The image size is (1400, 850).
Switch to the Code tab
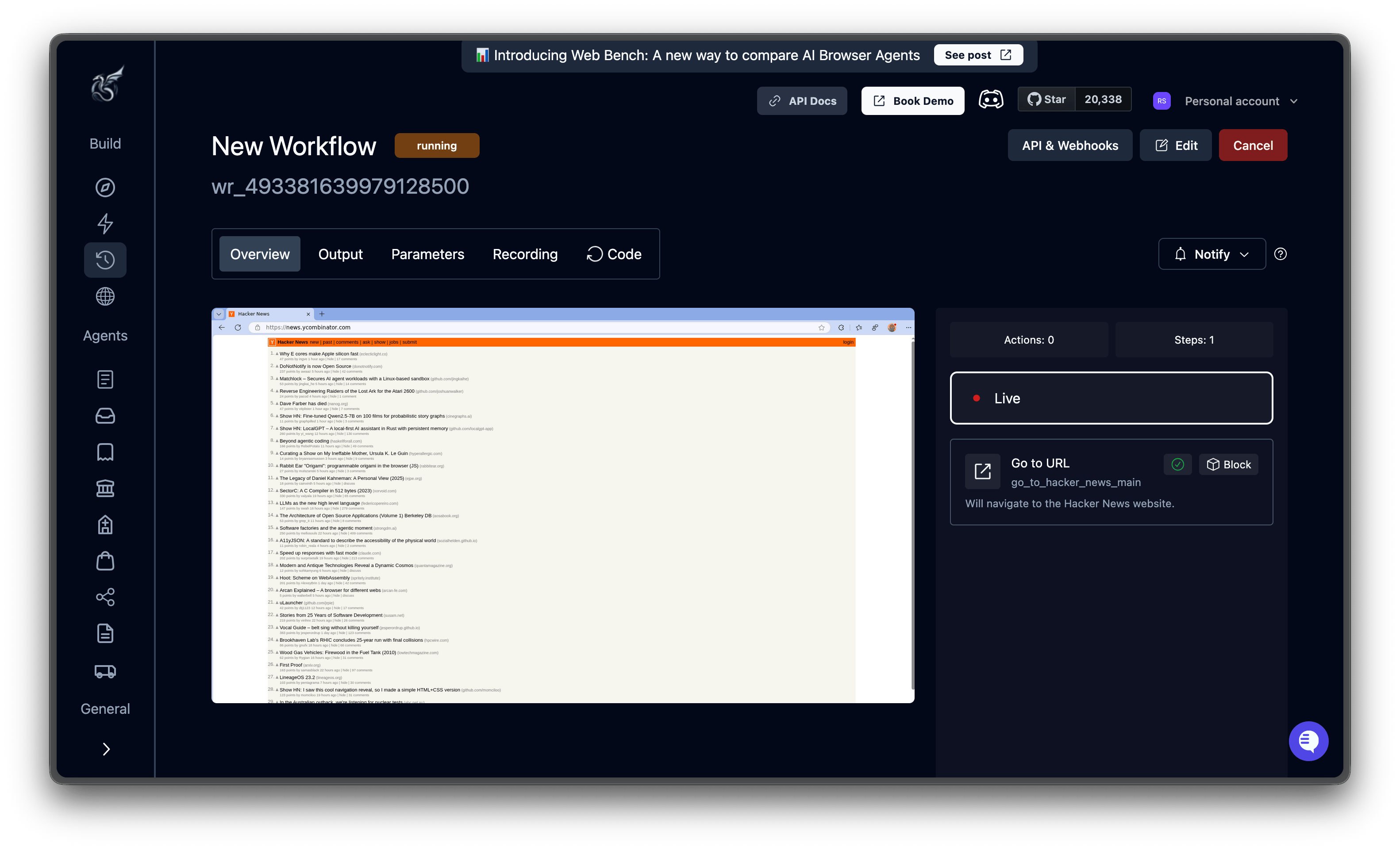614,254
